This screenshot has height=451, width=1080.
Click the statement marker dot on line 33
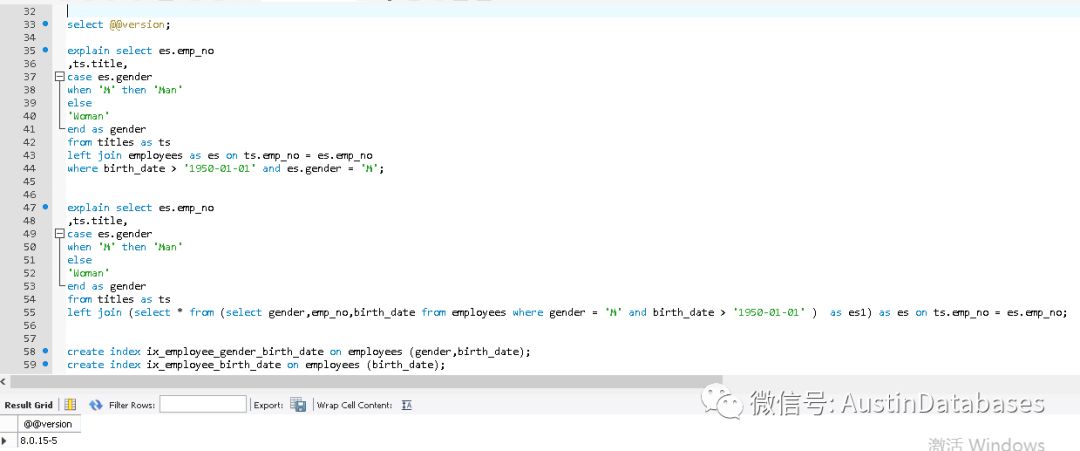[45, 24]
